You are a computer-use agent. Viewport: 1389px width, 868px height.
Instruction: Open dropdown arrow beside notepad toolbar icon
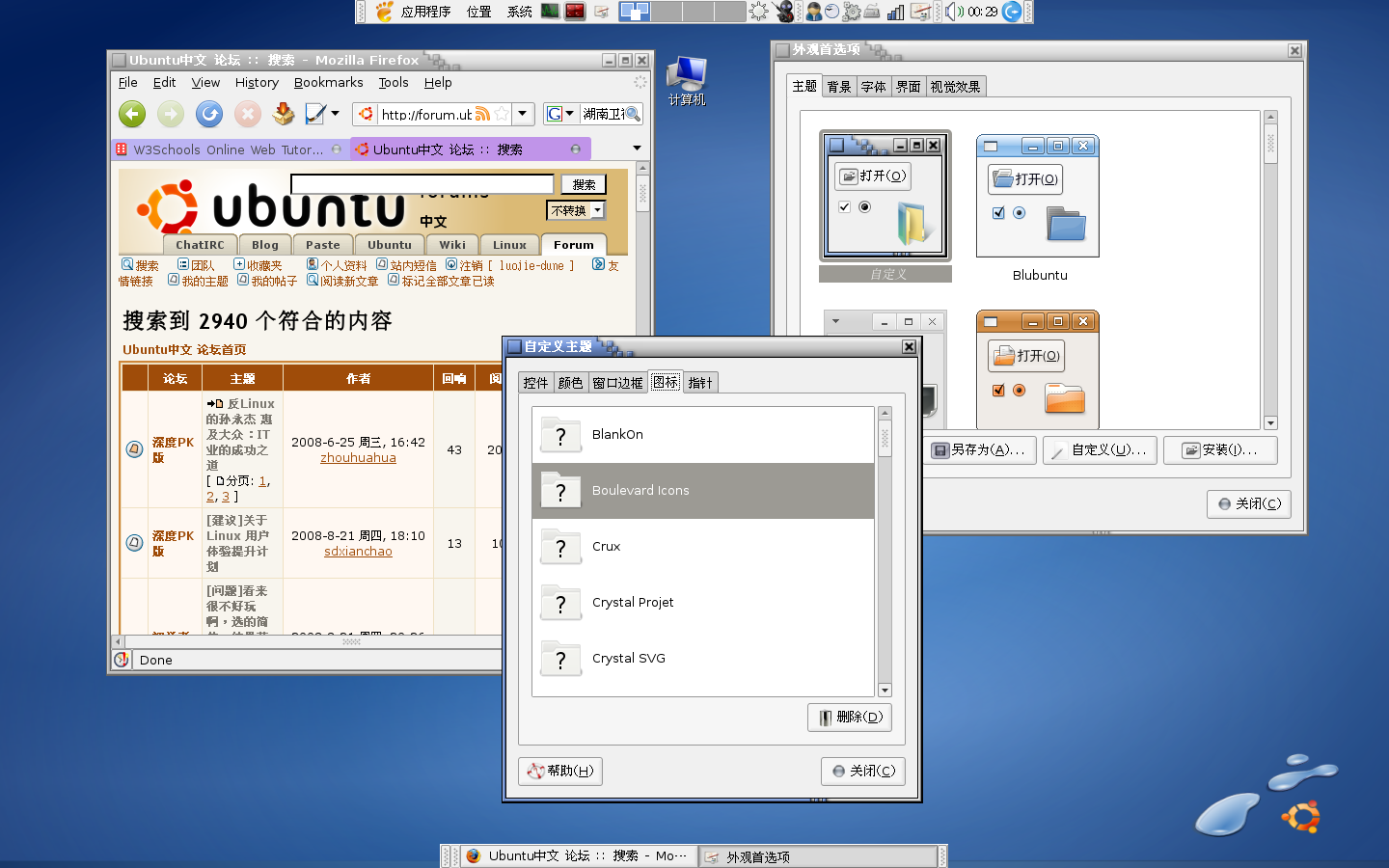point(335,114)
